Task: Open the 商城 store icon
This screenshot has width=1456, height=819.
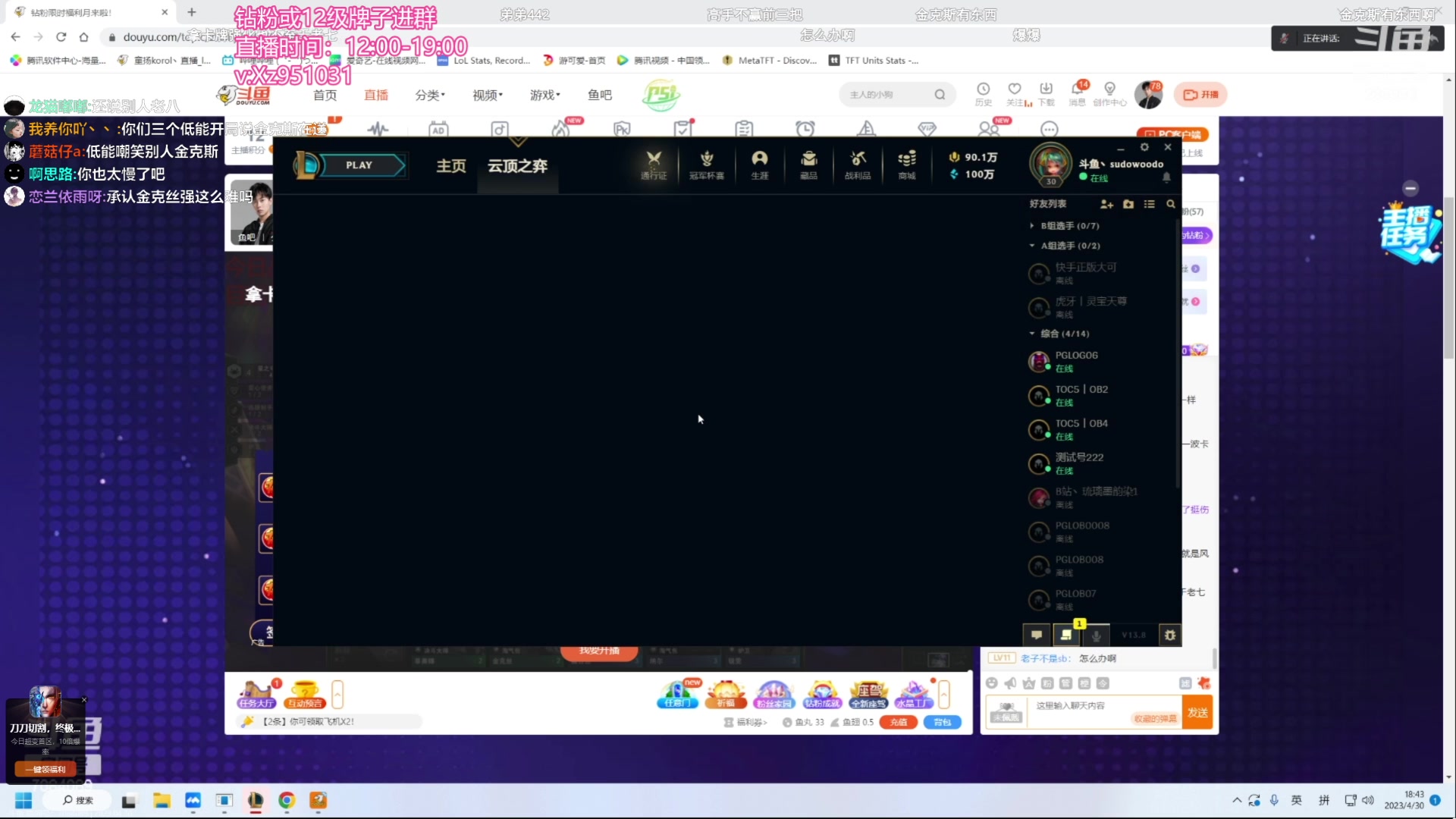Action: point(906,163)
